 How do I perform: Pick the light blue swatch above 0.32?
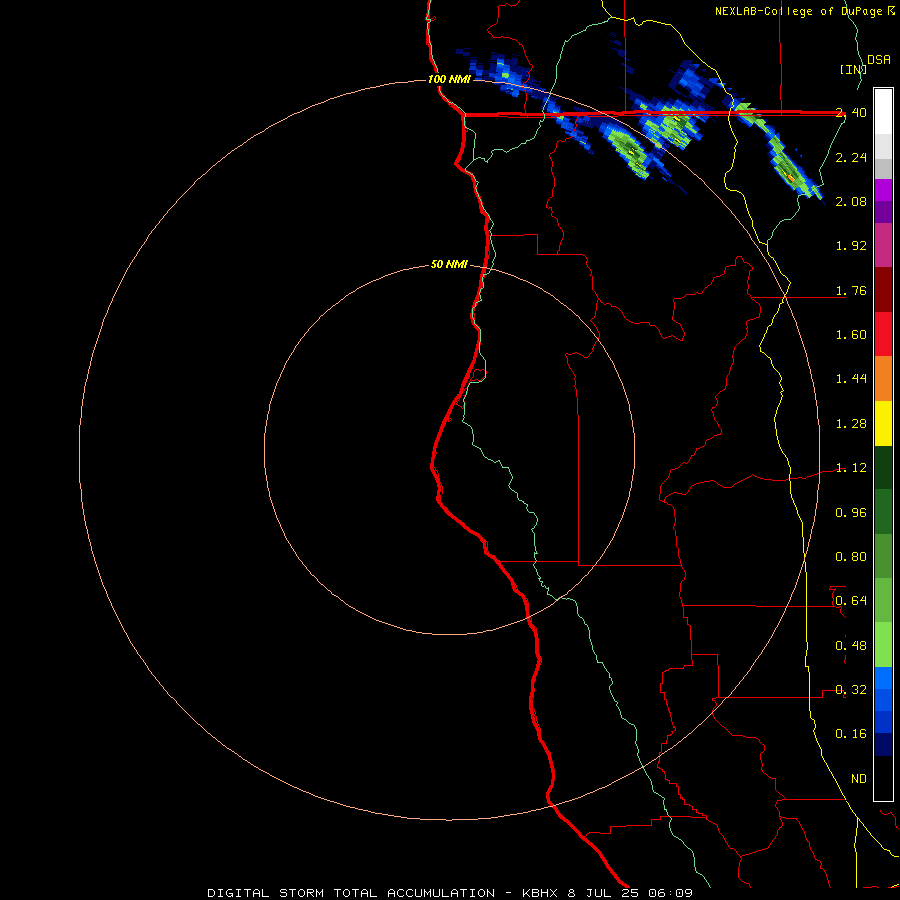883,678
